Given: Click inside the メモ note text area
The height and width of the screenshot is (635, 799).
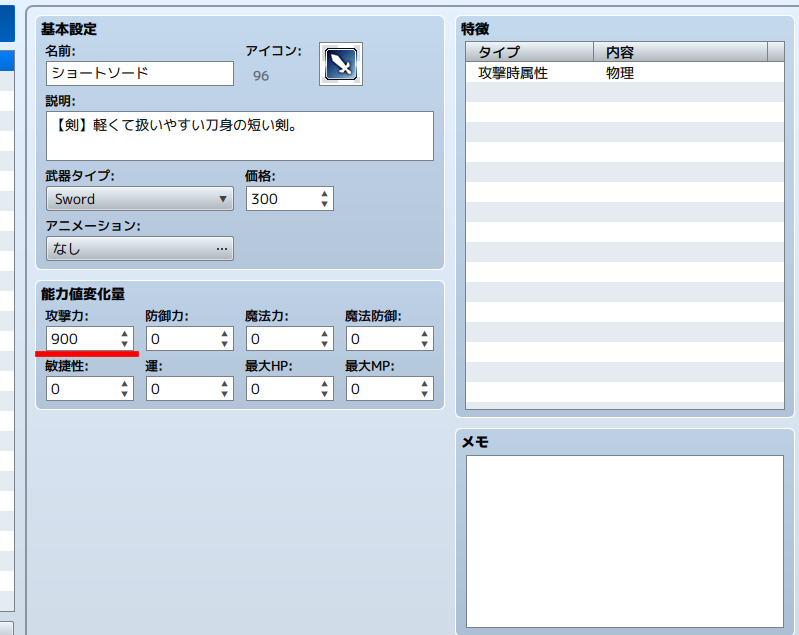Looking at the screenshot, I should pyautogui.click(x=624, y=540).
